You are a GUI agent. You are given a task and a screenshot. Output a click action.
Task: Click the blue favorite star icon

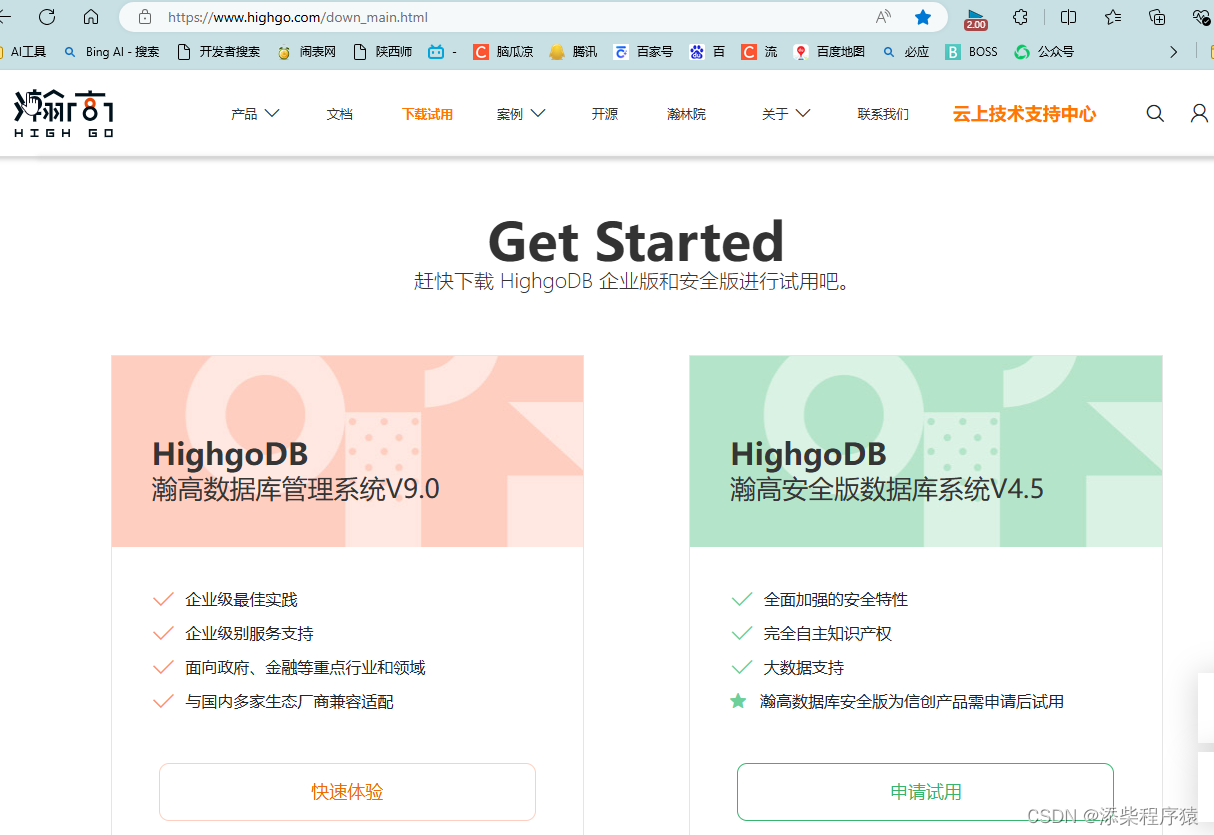[x=923, y=17]
